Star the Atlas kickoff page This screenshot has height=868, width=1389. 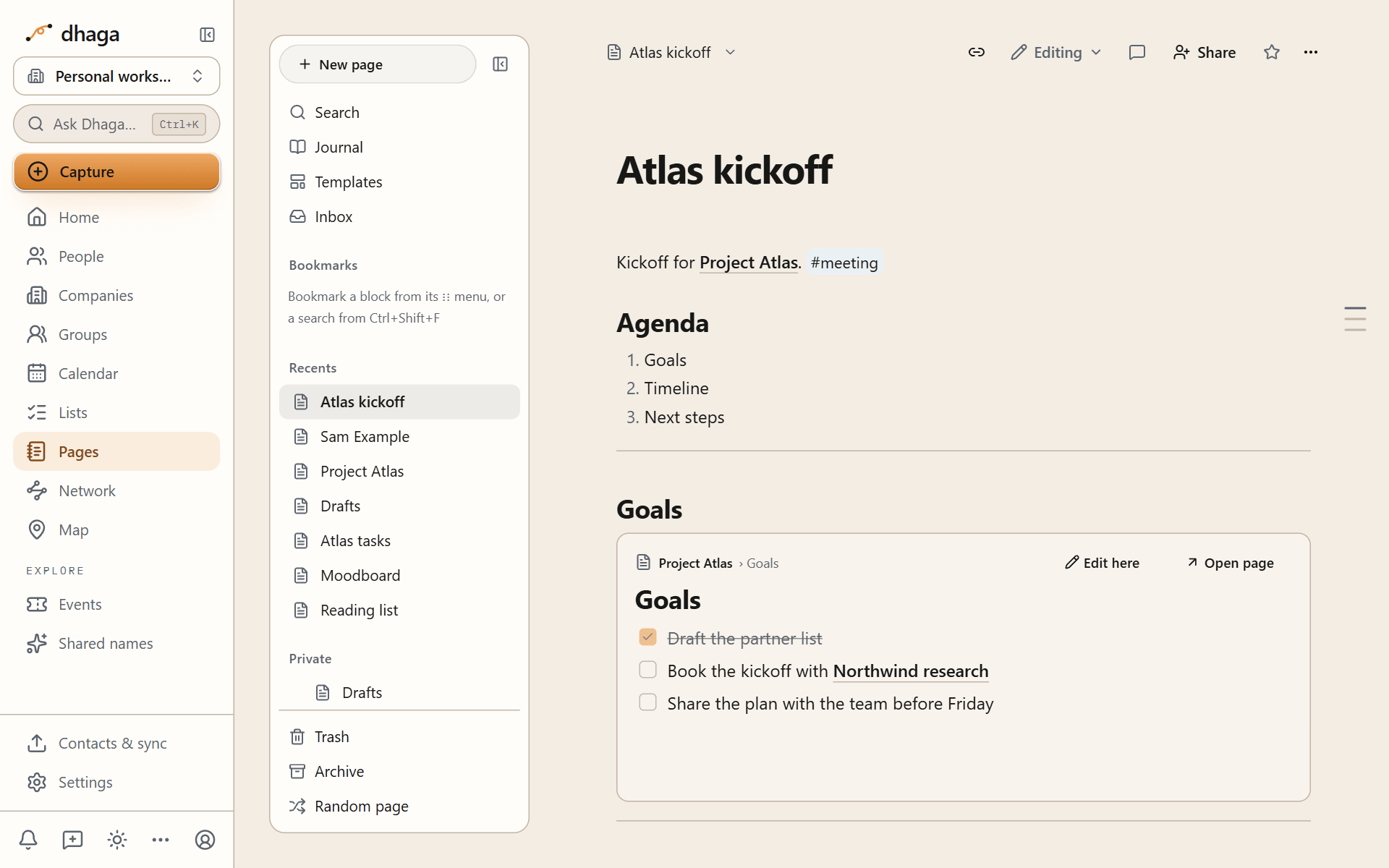(x=1272, y=52)
